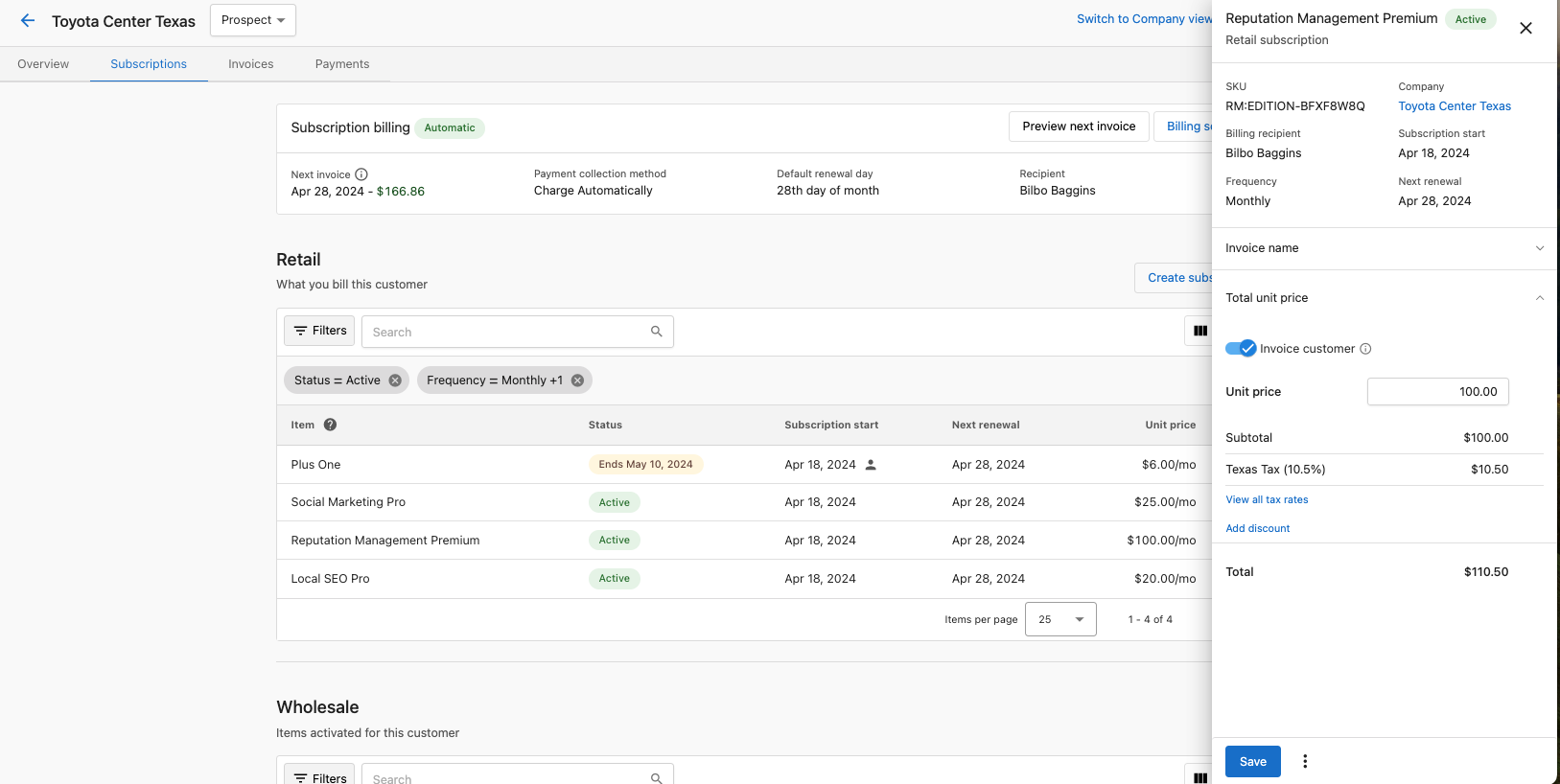1560x784 pixels.
Task: Click the Create subscription button
Action: point(1174,278)
